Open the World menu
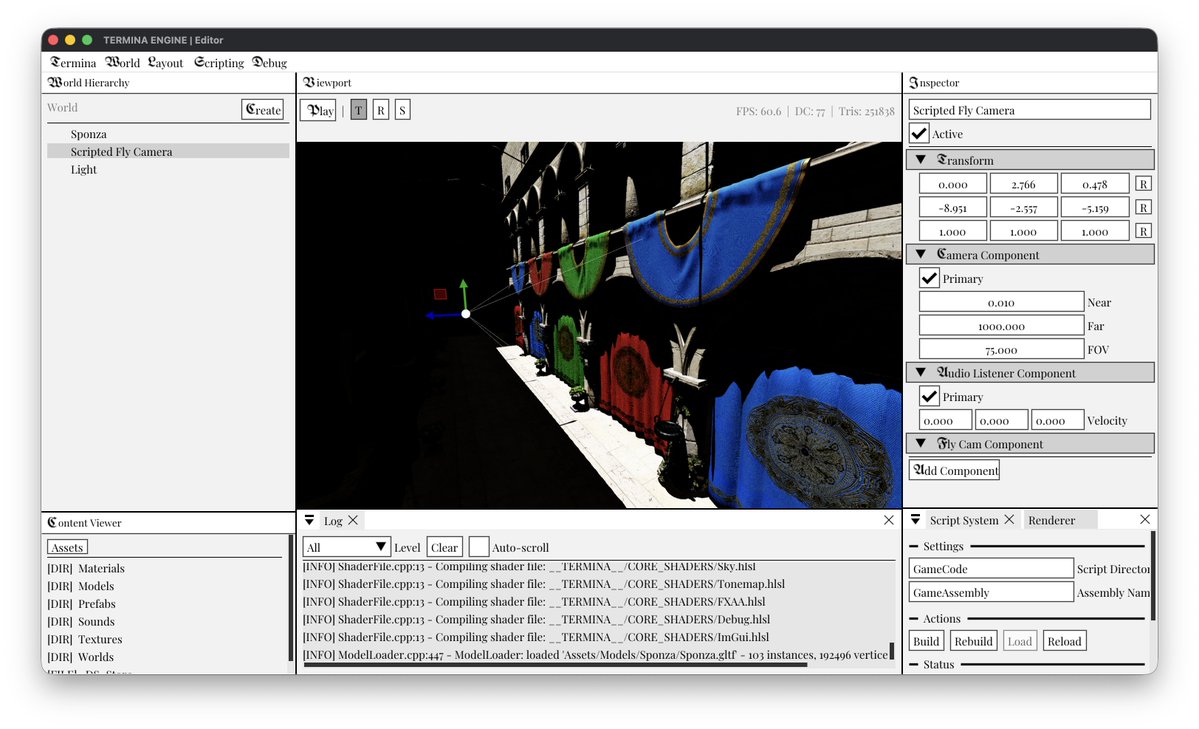Viewport: 1199px width, 729px height. 122,63
